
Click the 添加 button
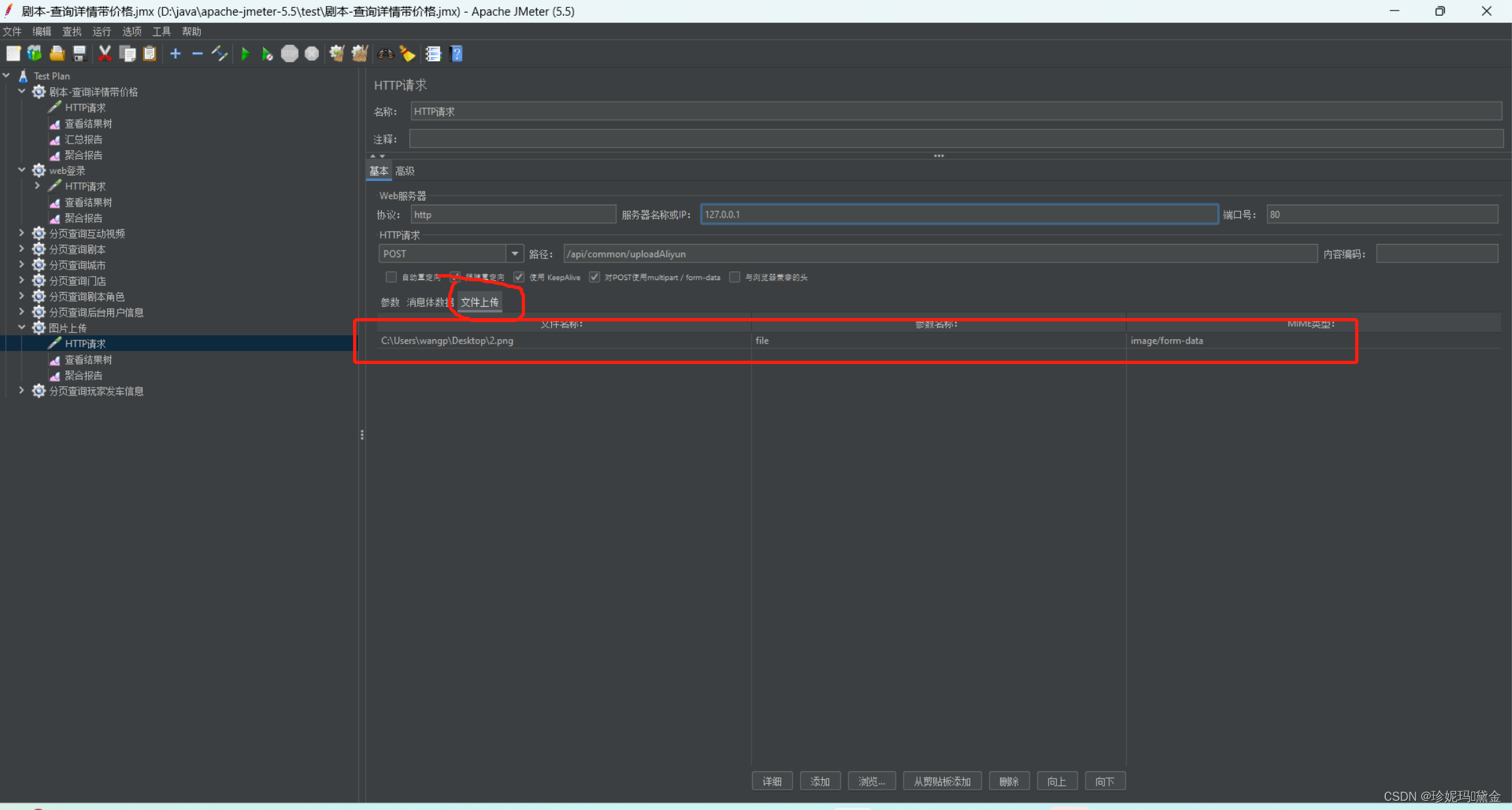pos(820,782)
